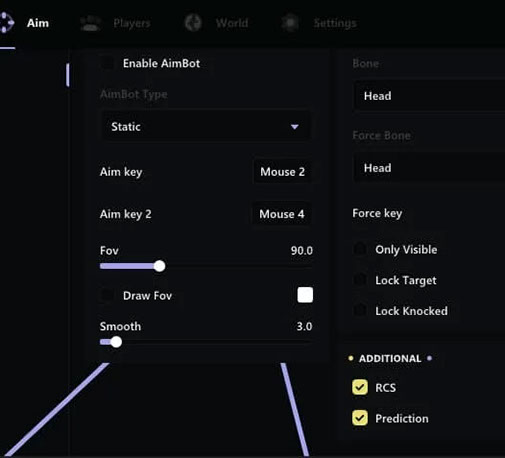
Task: Open the Force Bone Head dropdown
Action: coord(429,168)
